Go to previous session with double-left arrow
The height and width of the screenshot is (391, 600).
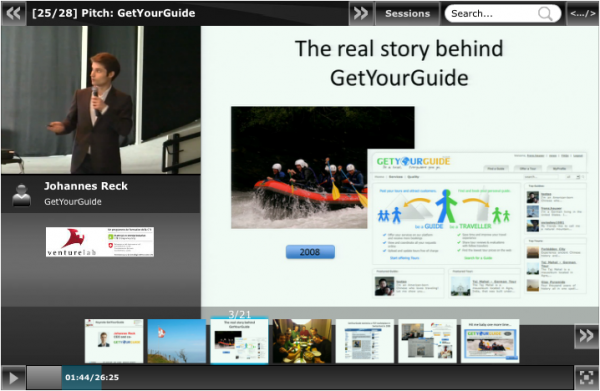pos(13,13)
